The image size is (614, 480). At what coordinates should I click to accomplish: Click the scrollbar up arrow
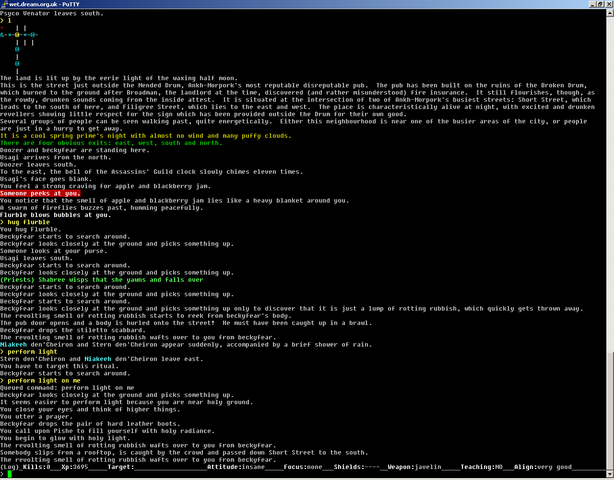[610, 13]
